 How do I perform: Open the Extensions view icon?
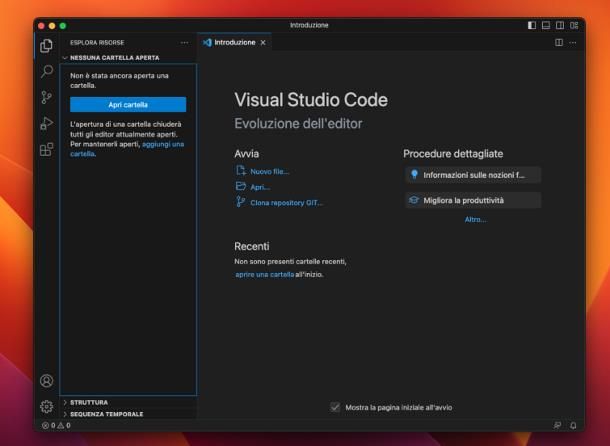click(x=46, y=149)
